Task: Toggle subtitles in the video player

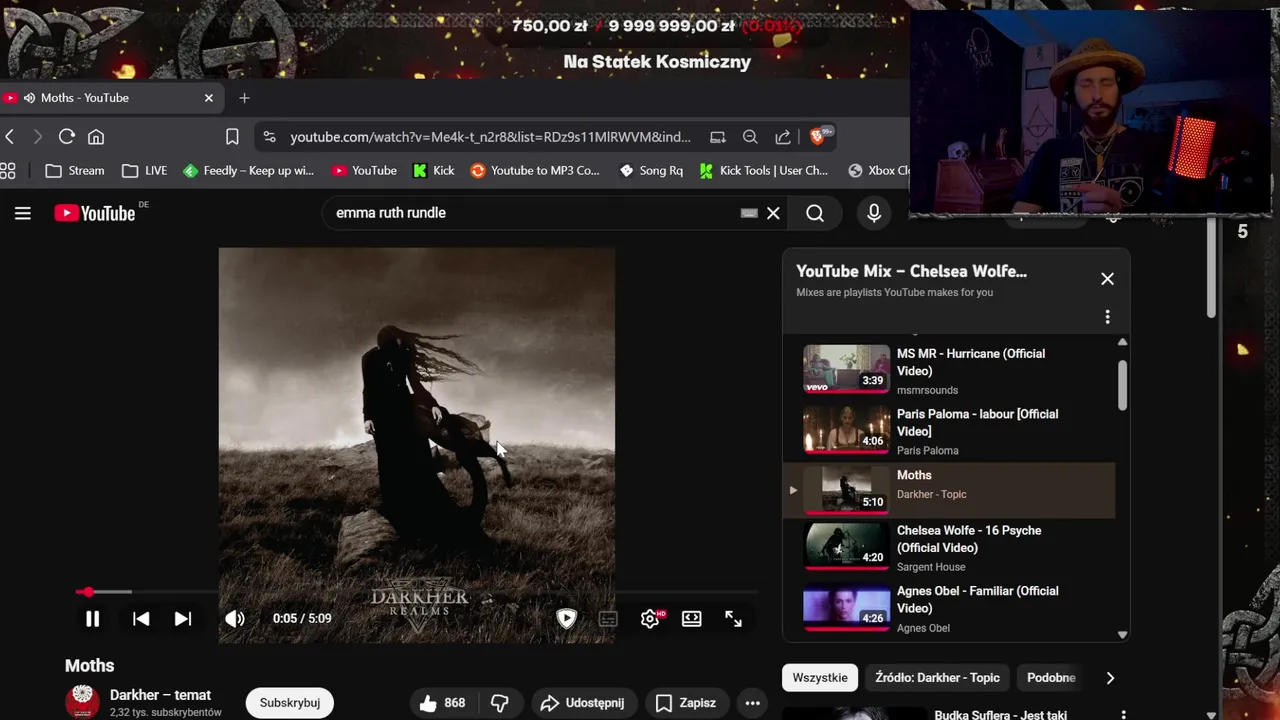Action: click(x=608, y=619)
